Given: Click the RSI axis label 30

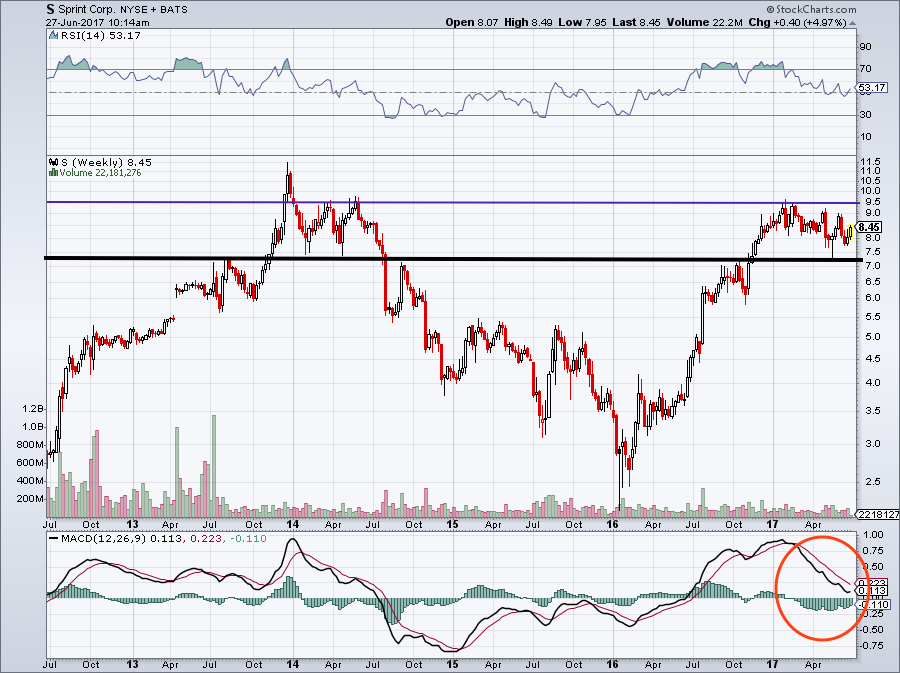Looking at the screenshot, I should coord(865,115).
